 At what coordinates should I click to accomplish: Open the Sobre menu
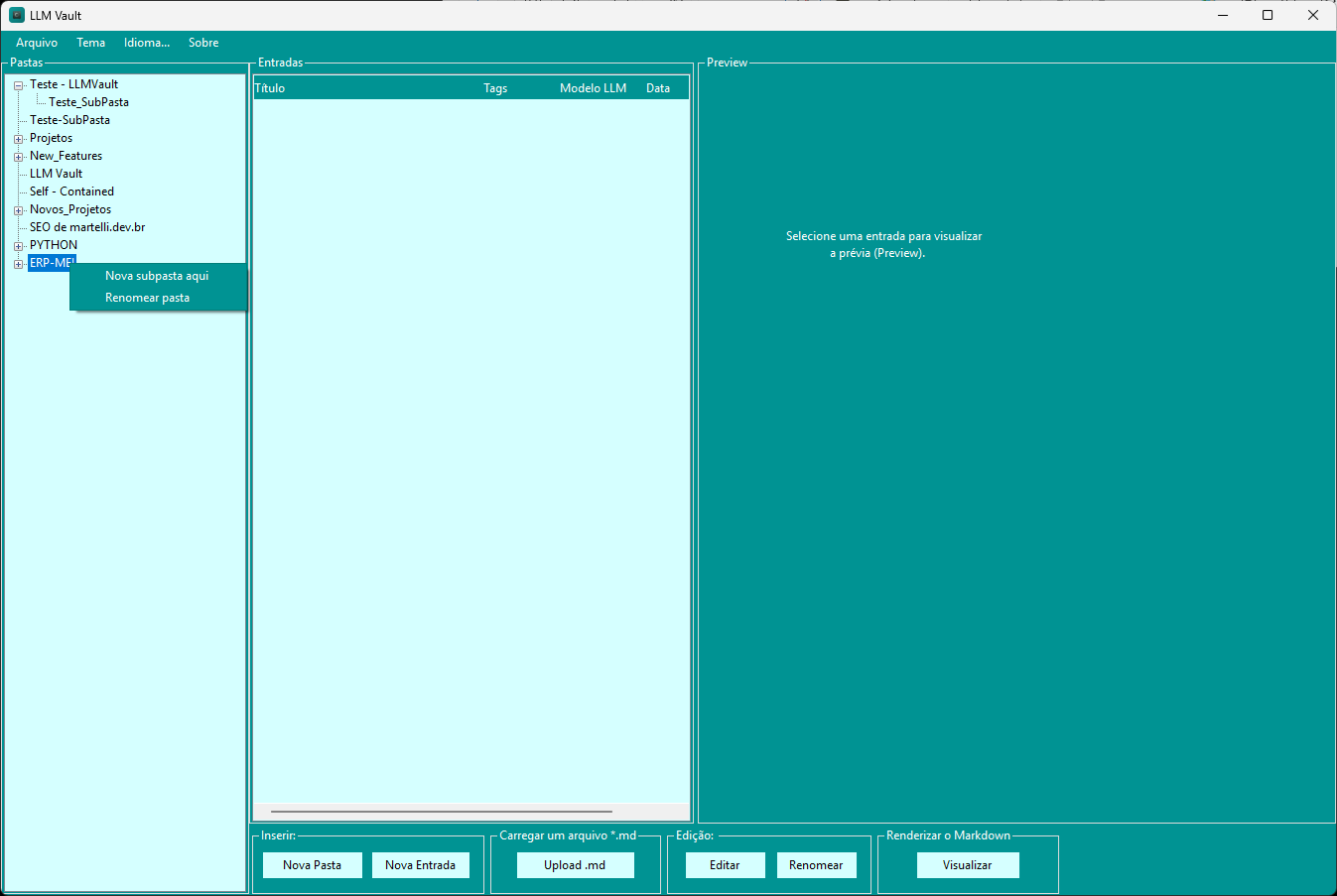[x=203, y=43]
